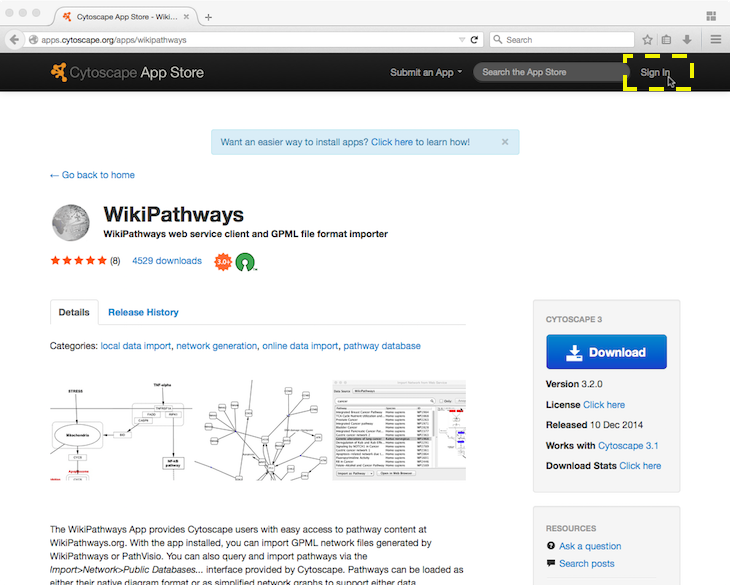
Task: Click the address bar URL
Action: pos(114,40)
